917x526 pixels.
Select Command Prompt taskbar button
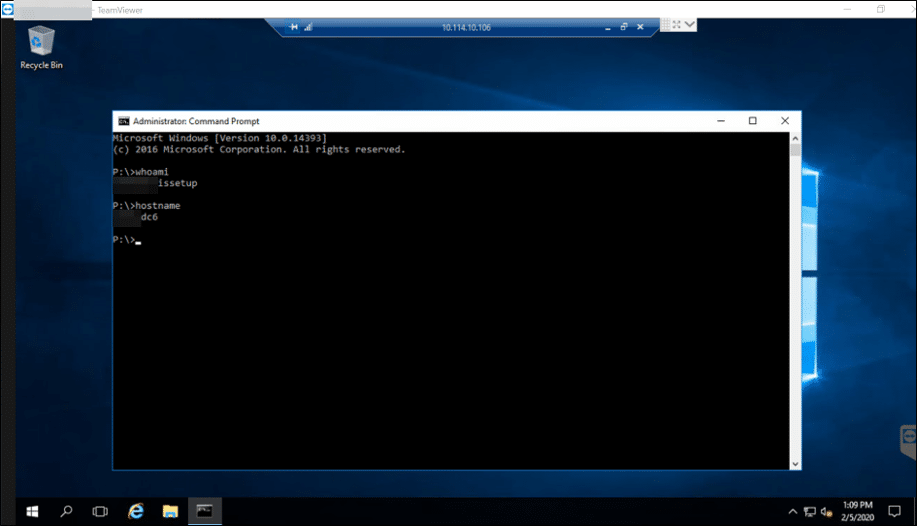(204, 510)
